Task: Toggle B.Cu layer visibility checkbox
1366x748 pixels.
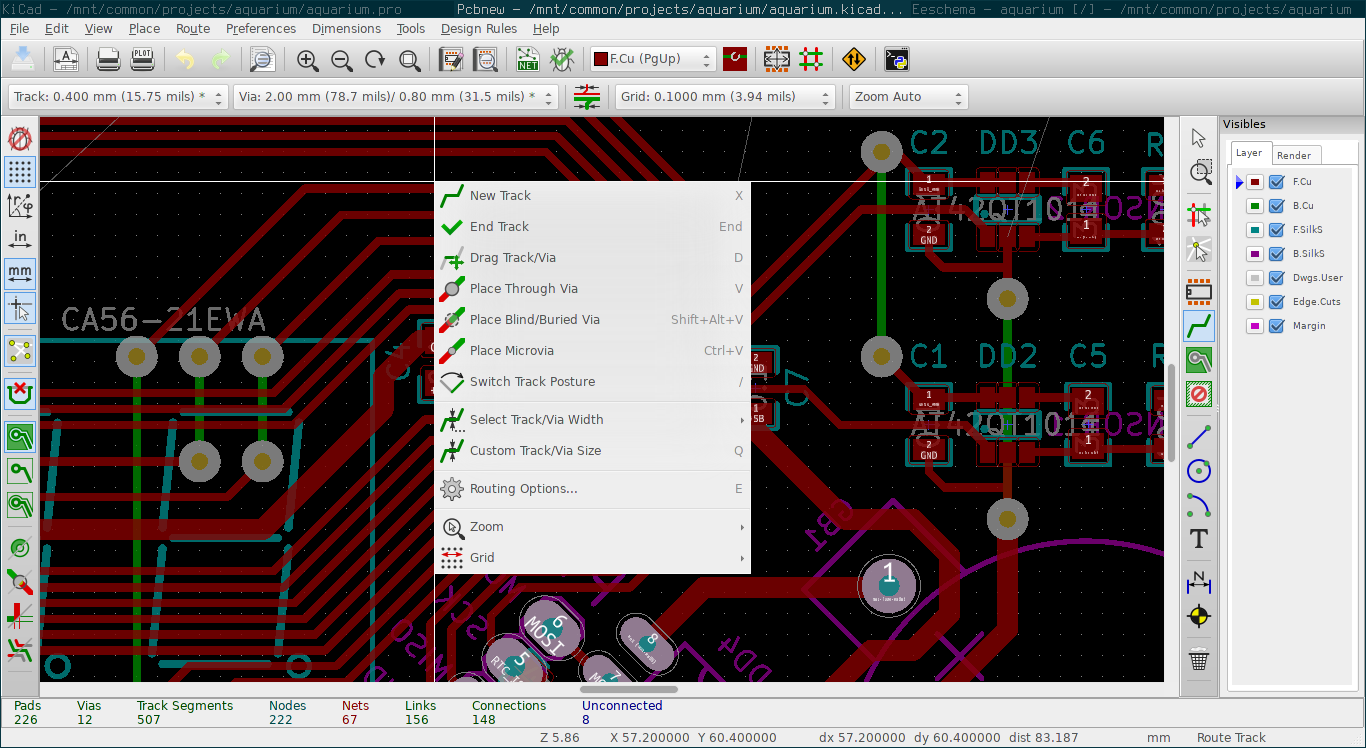Action: 1276,206
